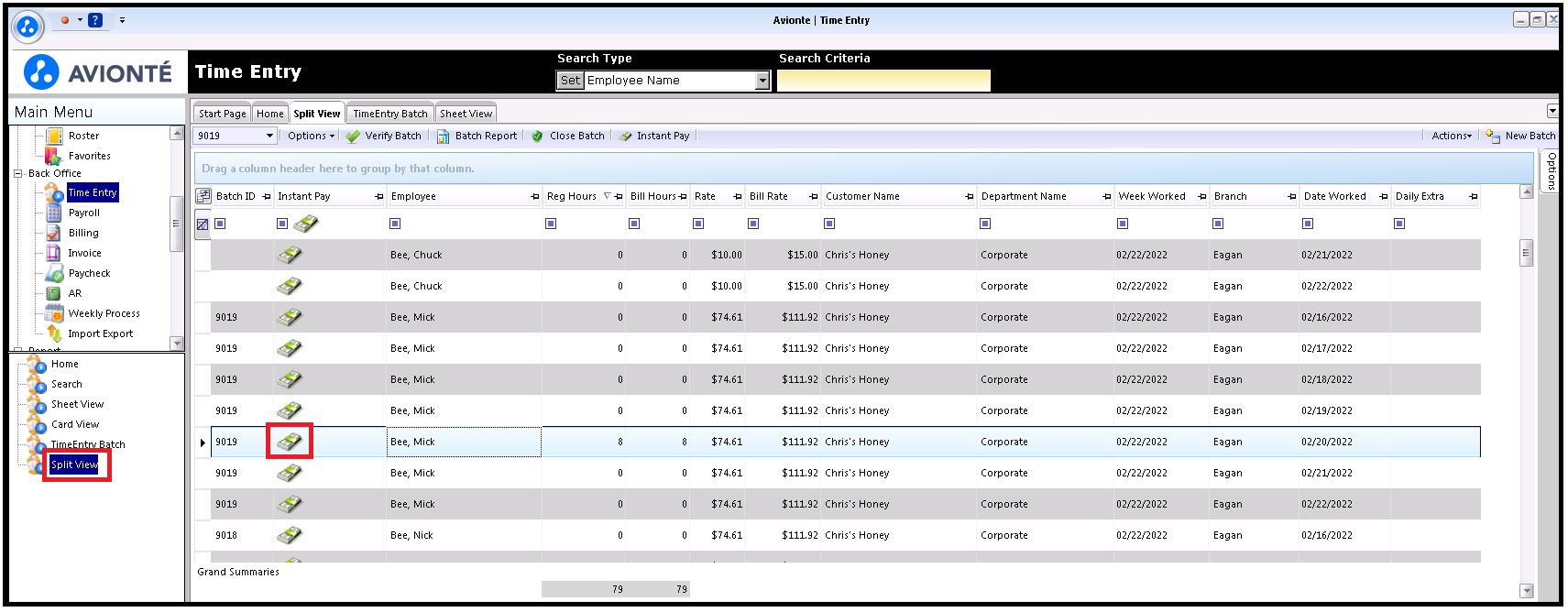Click instant pay icon for Bee, Chuck 02/22/2022 row
The height and width of the screenshot is (612, 1568).
(x=290, y=286)
